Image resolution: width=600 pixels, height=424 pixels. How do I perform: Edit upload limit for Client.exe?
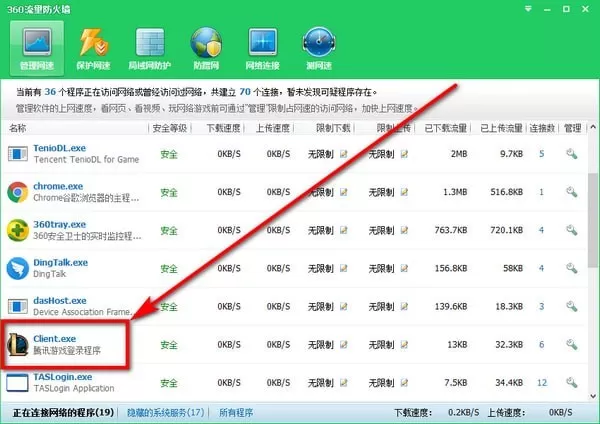pos(404,344)
